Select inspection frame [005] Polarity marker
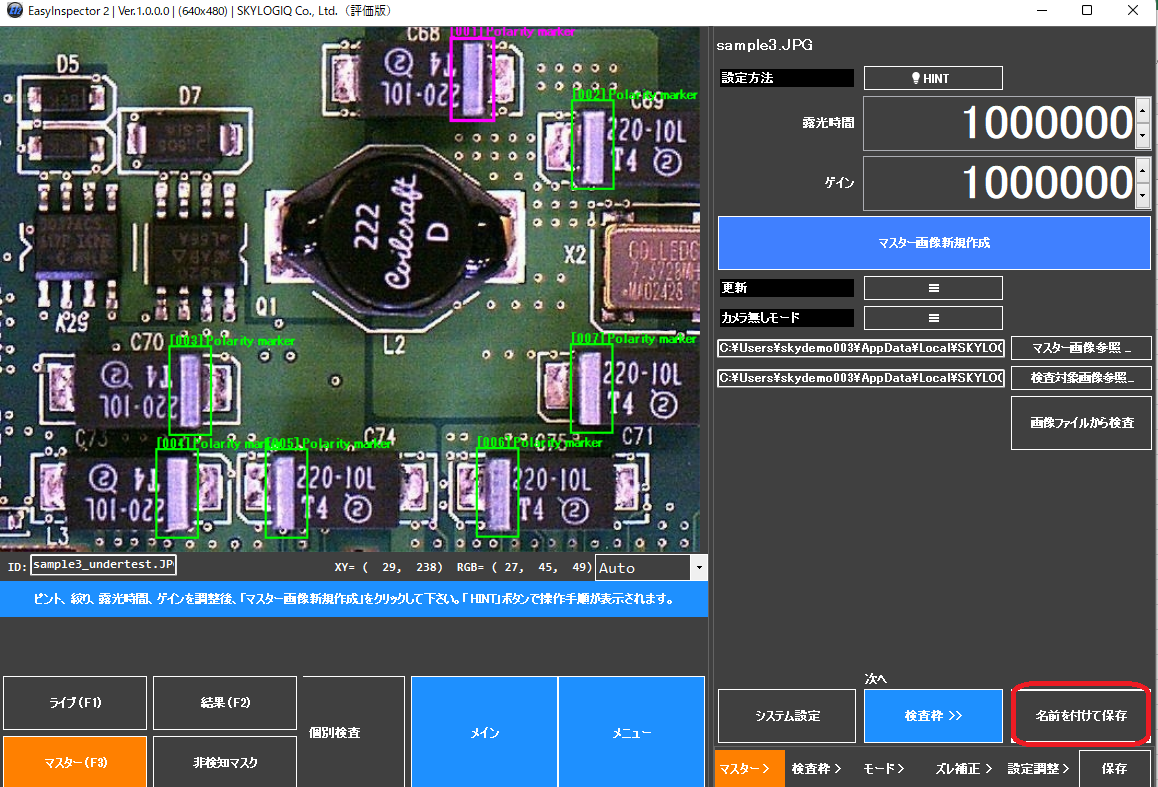Image resolution: width=1158 pixels, height=787 pixels. pyautogui.click(x=286, y=492)
